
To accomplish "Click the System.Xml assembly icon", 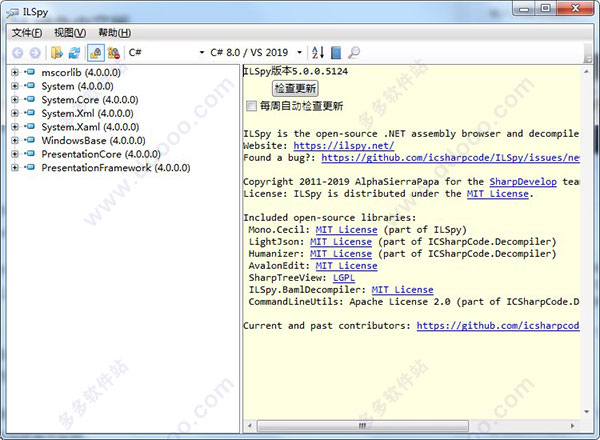I will [30, 113].
